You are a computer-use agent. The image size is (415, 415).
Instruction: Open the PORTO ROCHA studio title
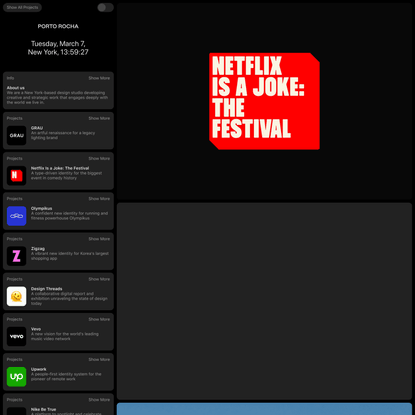click(x=58, y=26)
